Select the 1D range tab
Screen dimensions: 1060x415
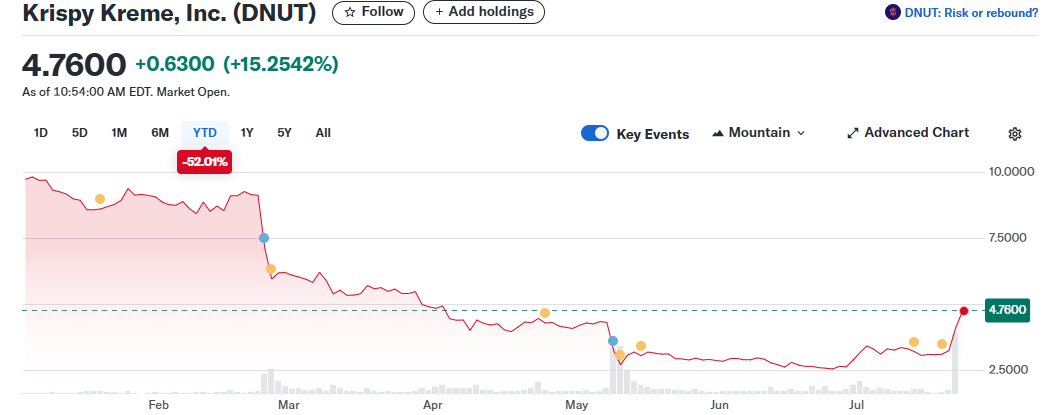click(x=41, y=132)
